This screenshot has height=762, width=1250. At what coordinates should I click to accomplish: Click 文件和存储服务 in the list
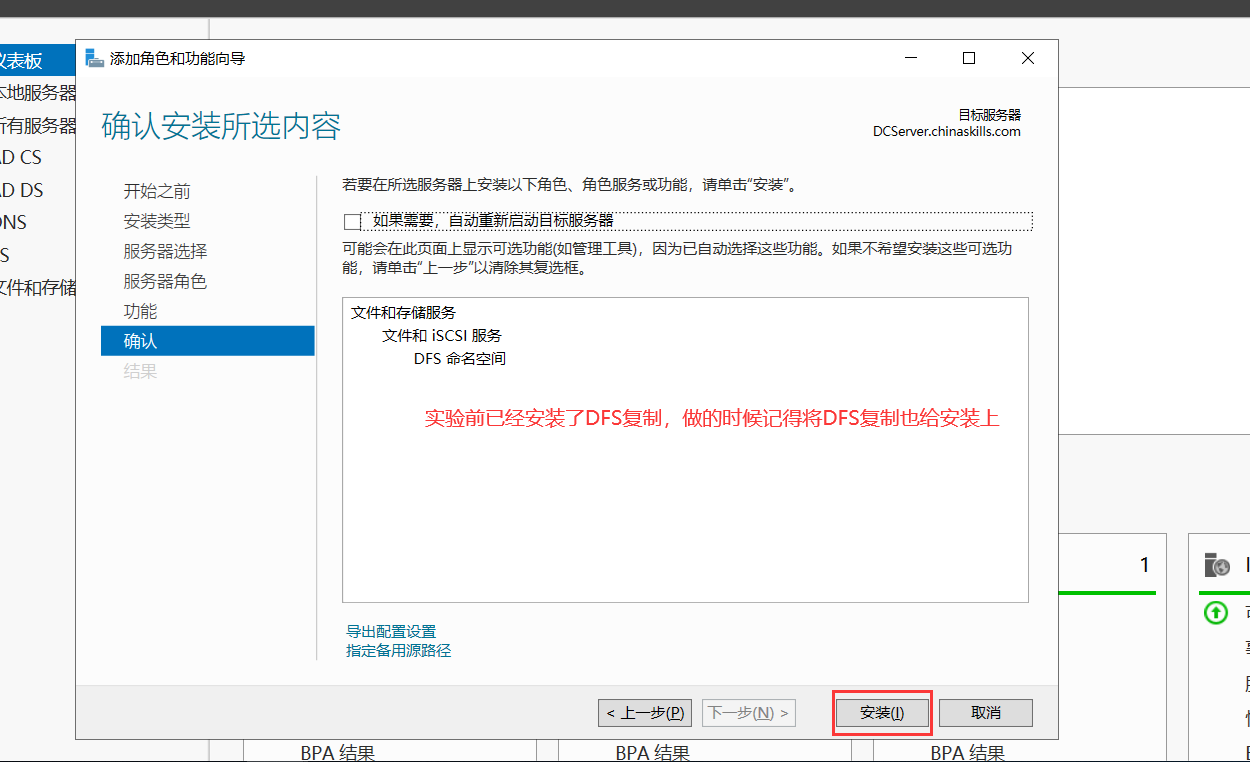[403, 313]
